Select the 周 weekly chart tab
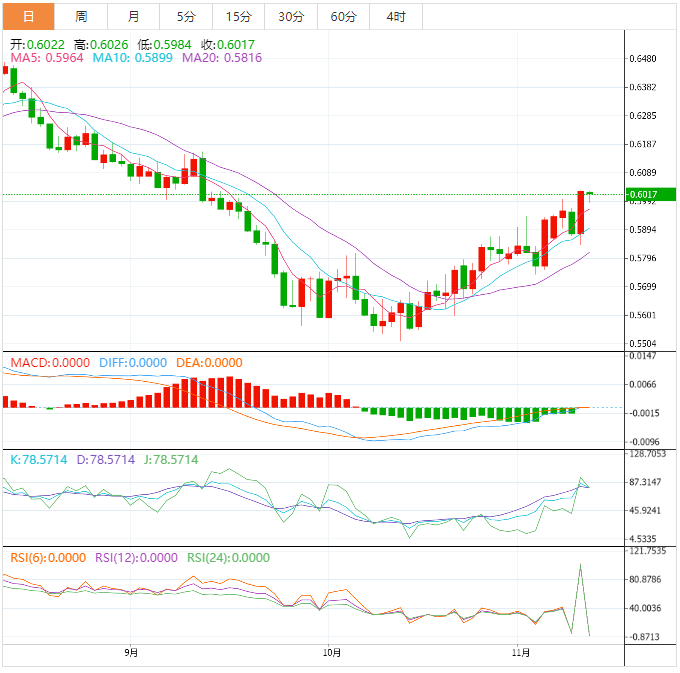The width and height of the screenshot is (680, 673). pos(81,17)
